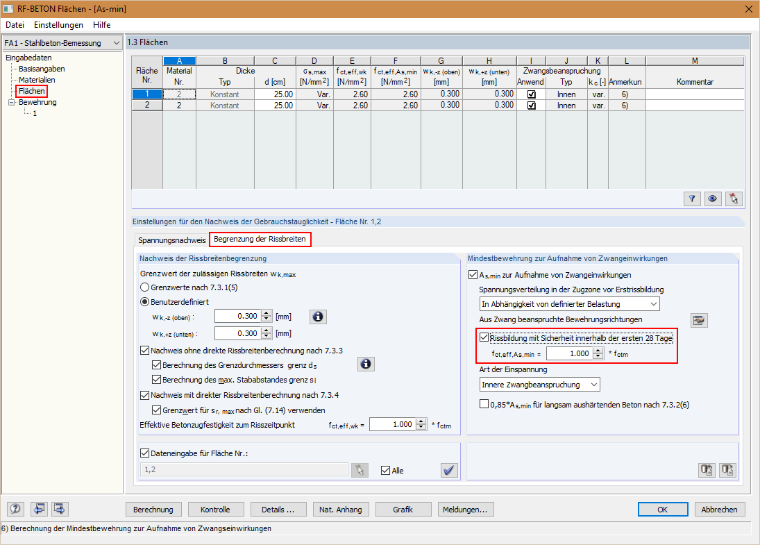This screenshot has height=545, width=760.
Task: Click the fct,eff,As,min 1.000 input field
Action: (x=570, y=353)
